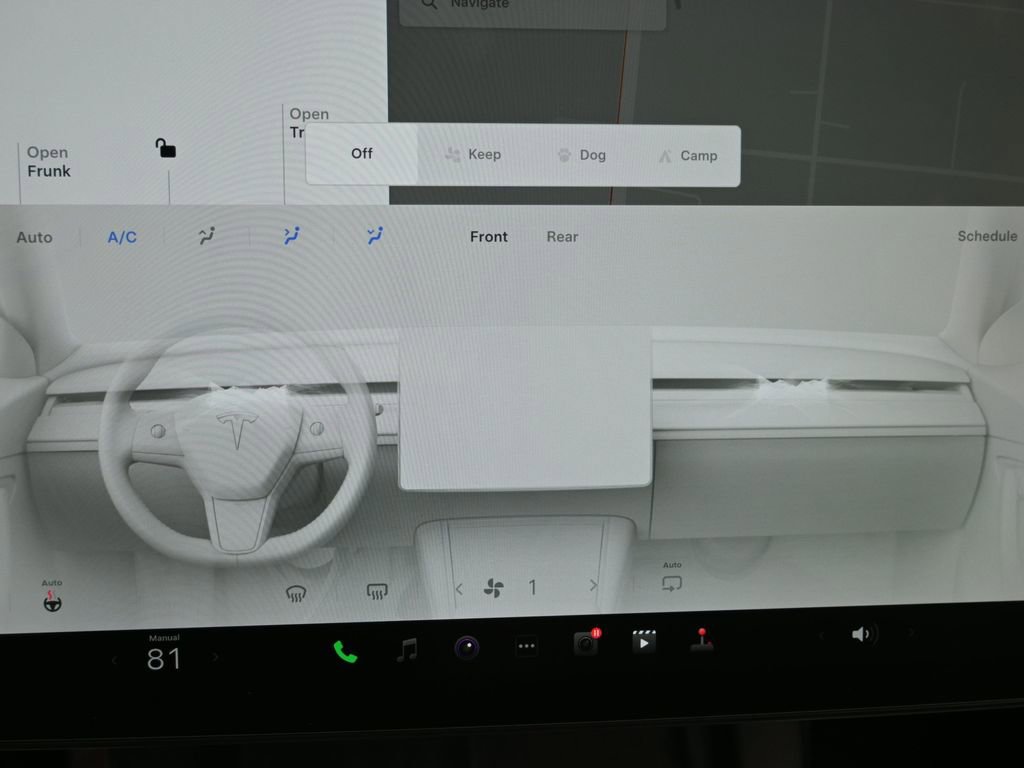Open the Dashcam viewer

[585, 646]
